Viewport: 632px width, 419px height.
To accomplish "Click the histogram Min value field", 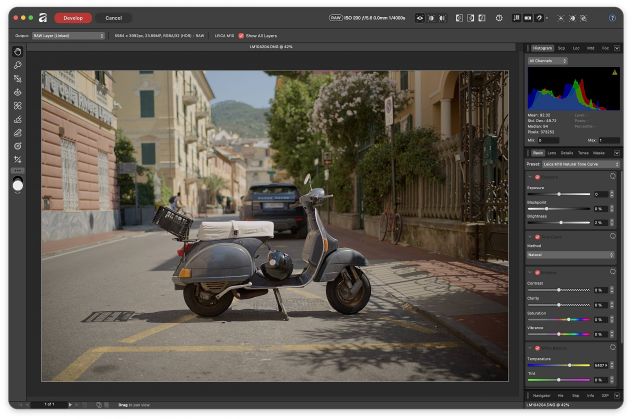I will (x=548, y=140).
